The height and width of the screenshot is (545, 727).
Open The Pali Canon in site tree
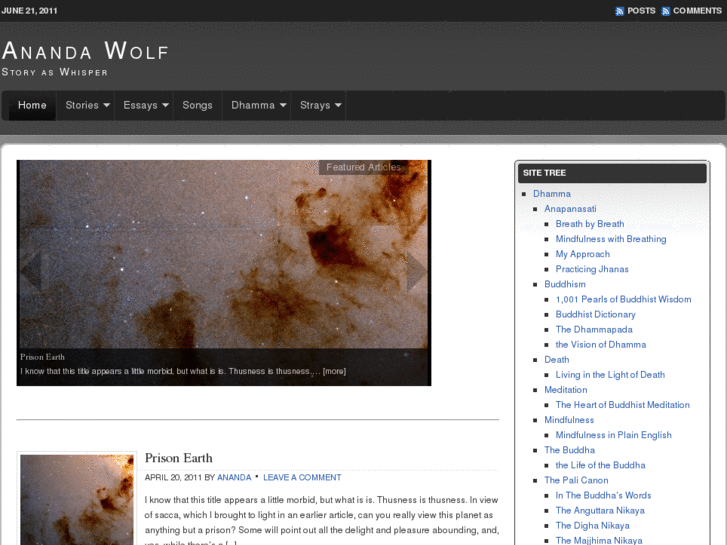point(576,480)
